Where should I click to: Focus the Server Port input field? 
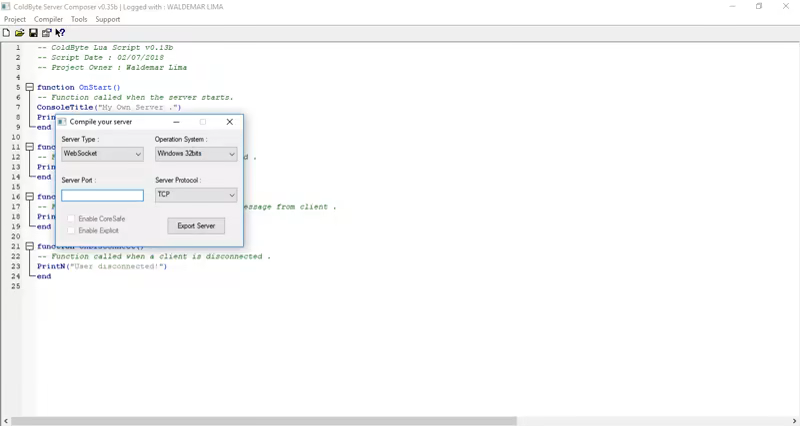(102, 196)
